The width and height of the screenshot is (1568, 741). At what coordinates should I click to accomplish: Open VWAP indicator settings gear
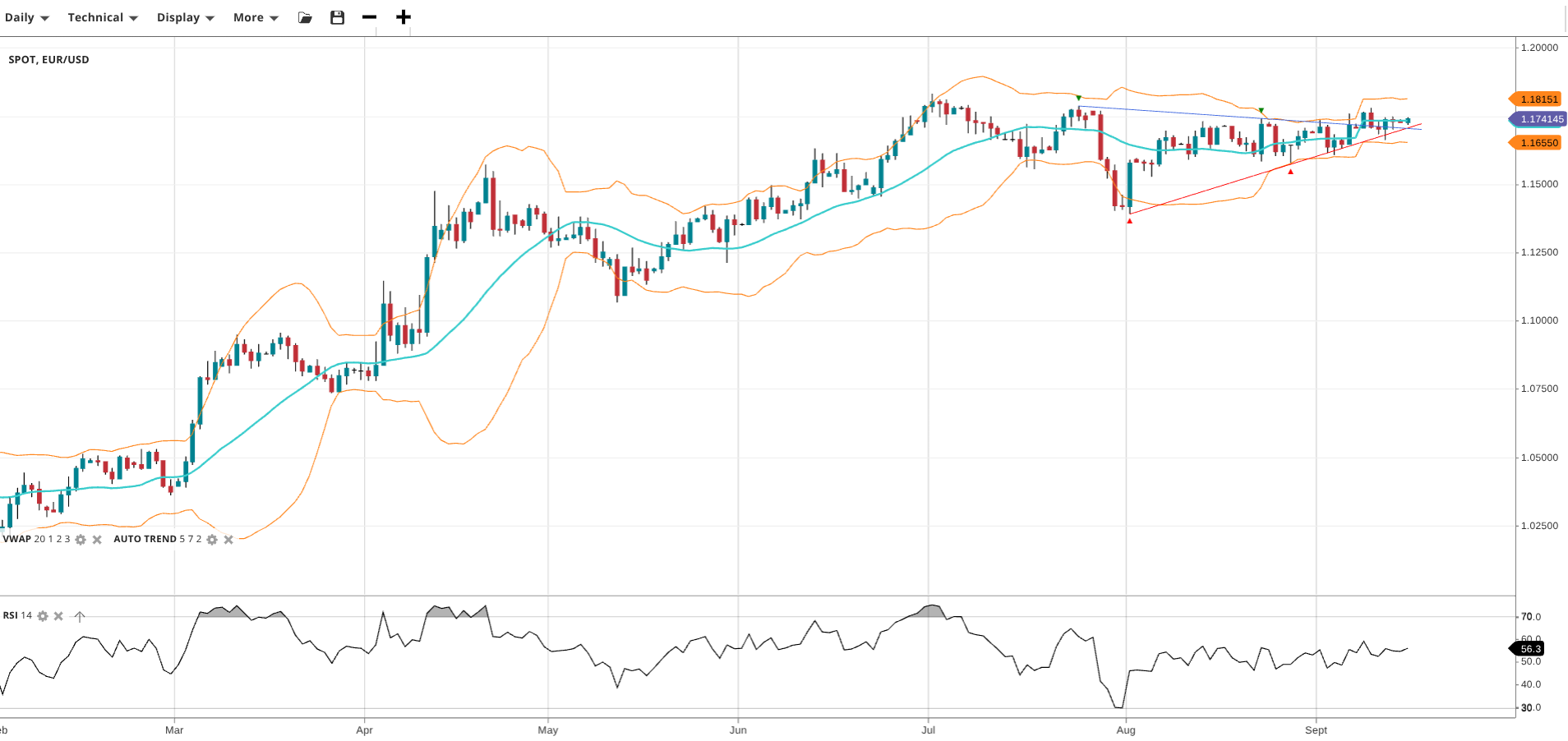[81, 540]
